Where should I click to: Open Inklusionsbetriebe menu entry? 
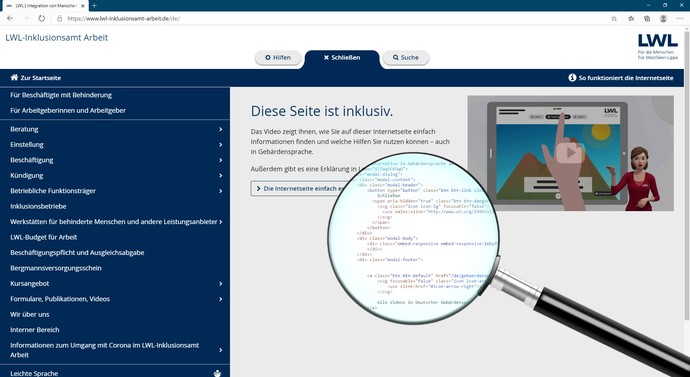coord(38,206)
